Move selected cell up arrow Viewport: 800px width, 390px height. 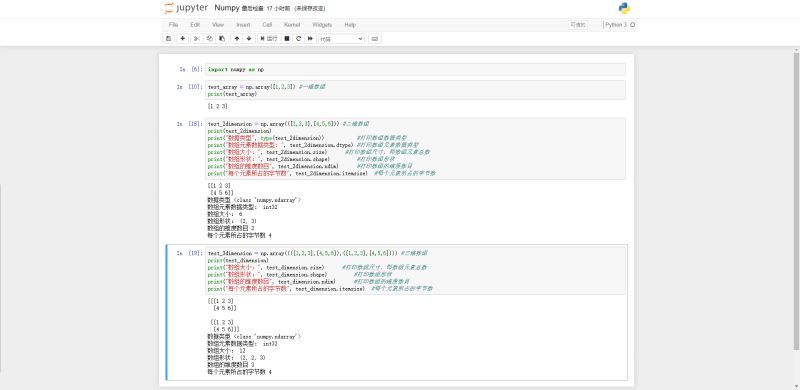[237, 39]
